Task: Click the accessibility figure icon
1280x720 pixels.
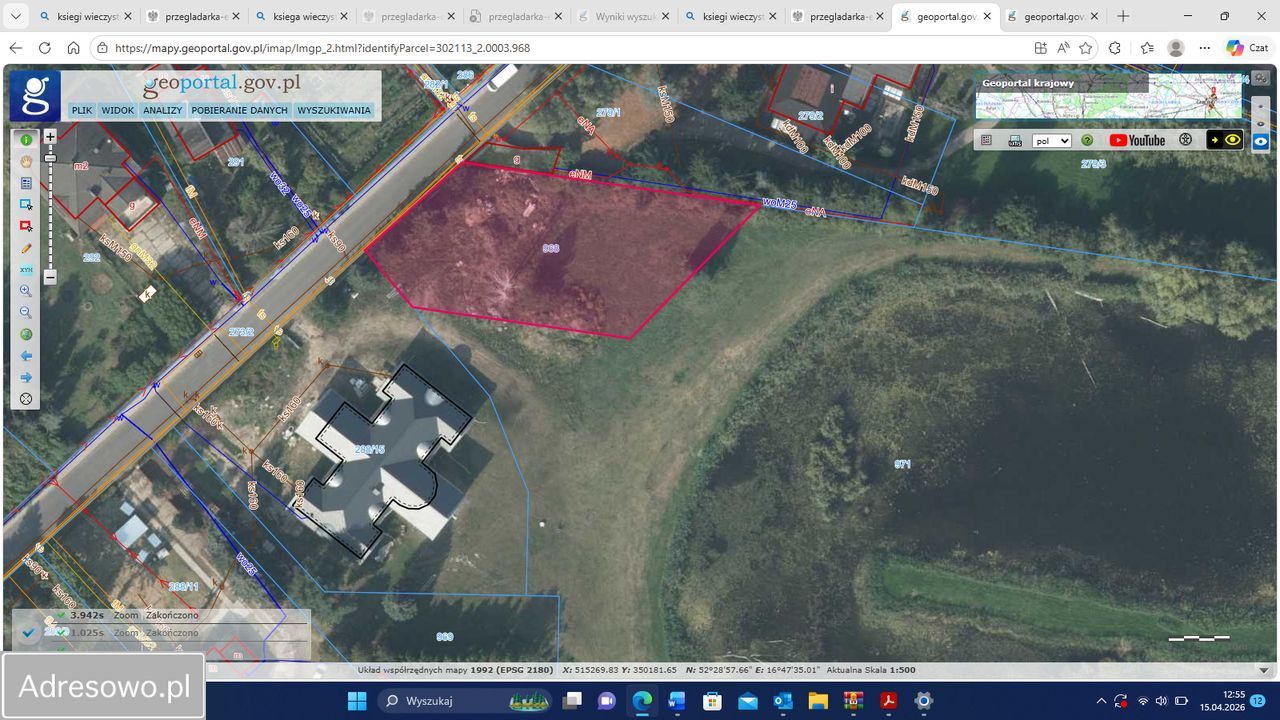Action: point(1186,141)
